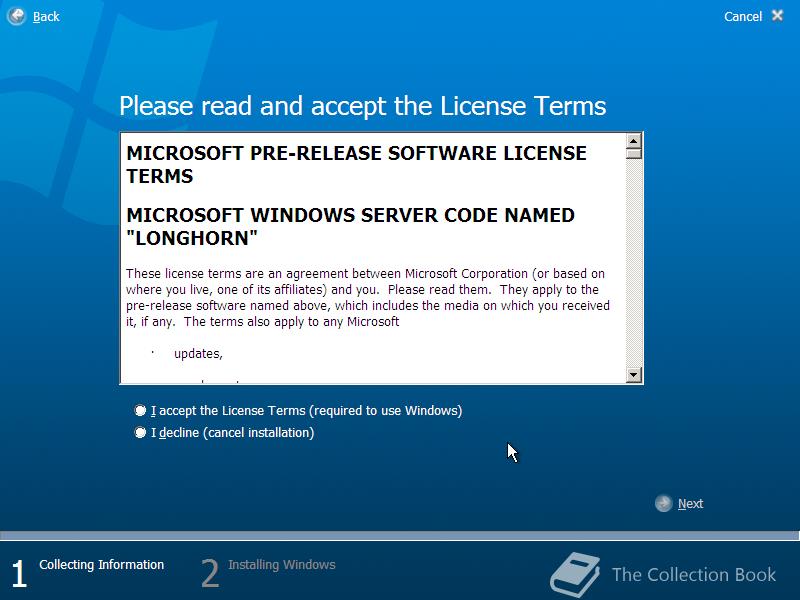Click the 'These license terms are an agreement' paragraph

point(368,297)
